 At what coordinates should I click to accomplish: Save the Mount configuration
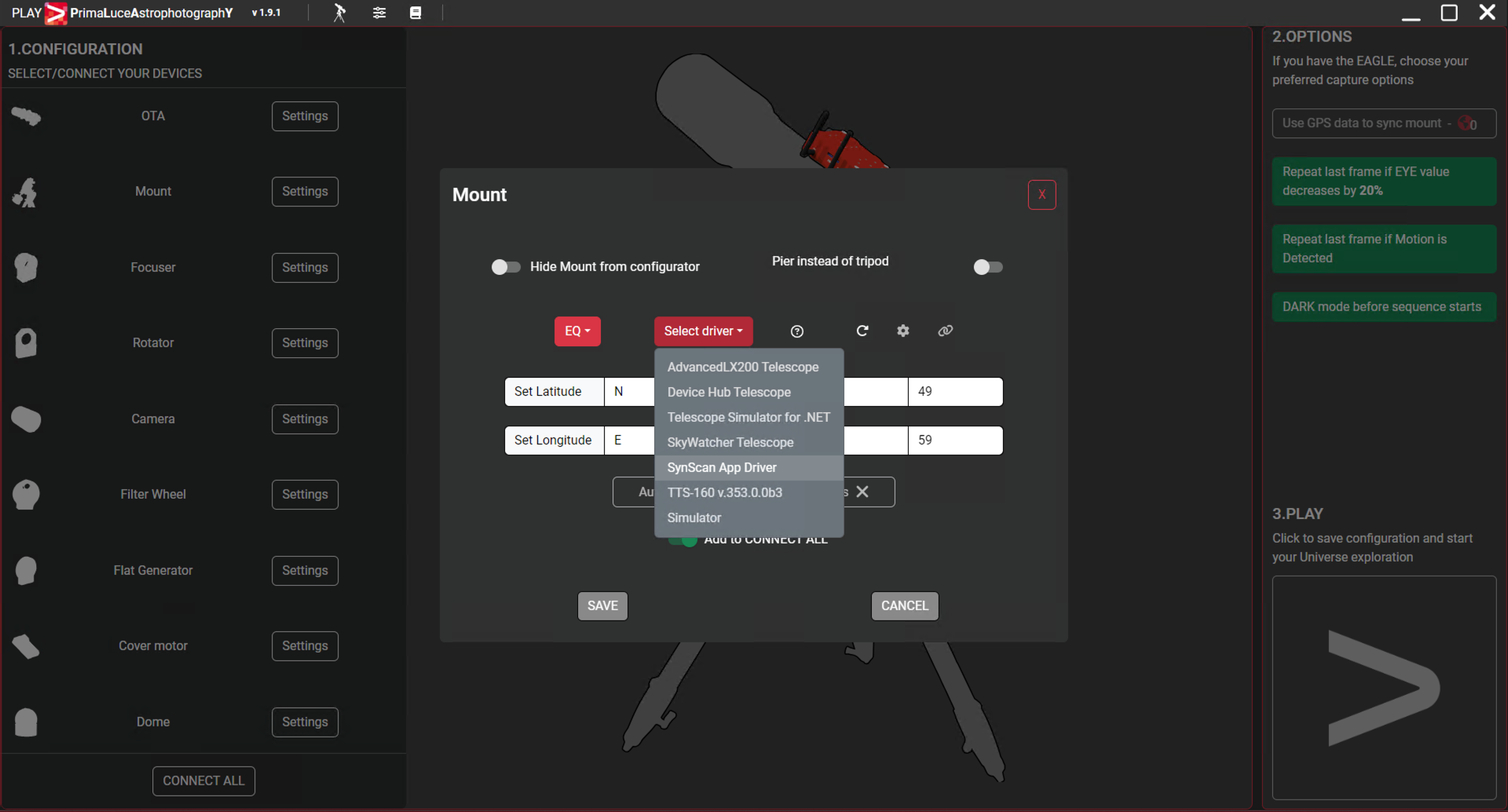602,606
